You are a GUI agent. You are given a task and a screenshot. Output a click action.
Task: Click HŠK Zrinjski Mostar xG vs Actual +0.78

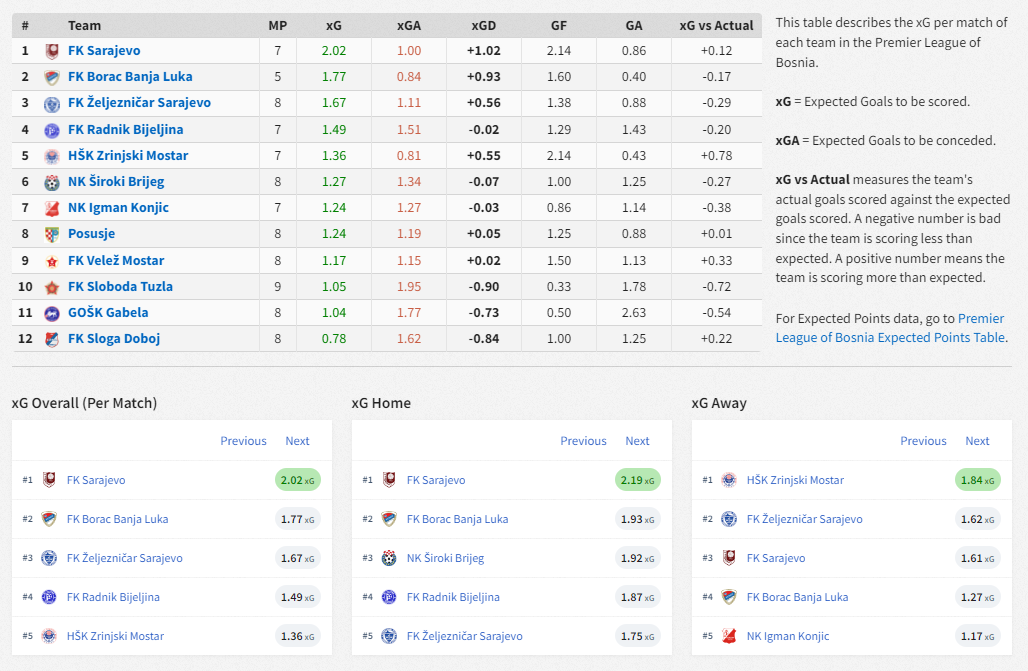point(716,155)
